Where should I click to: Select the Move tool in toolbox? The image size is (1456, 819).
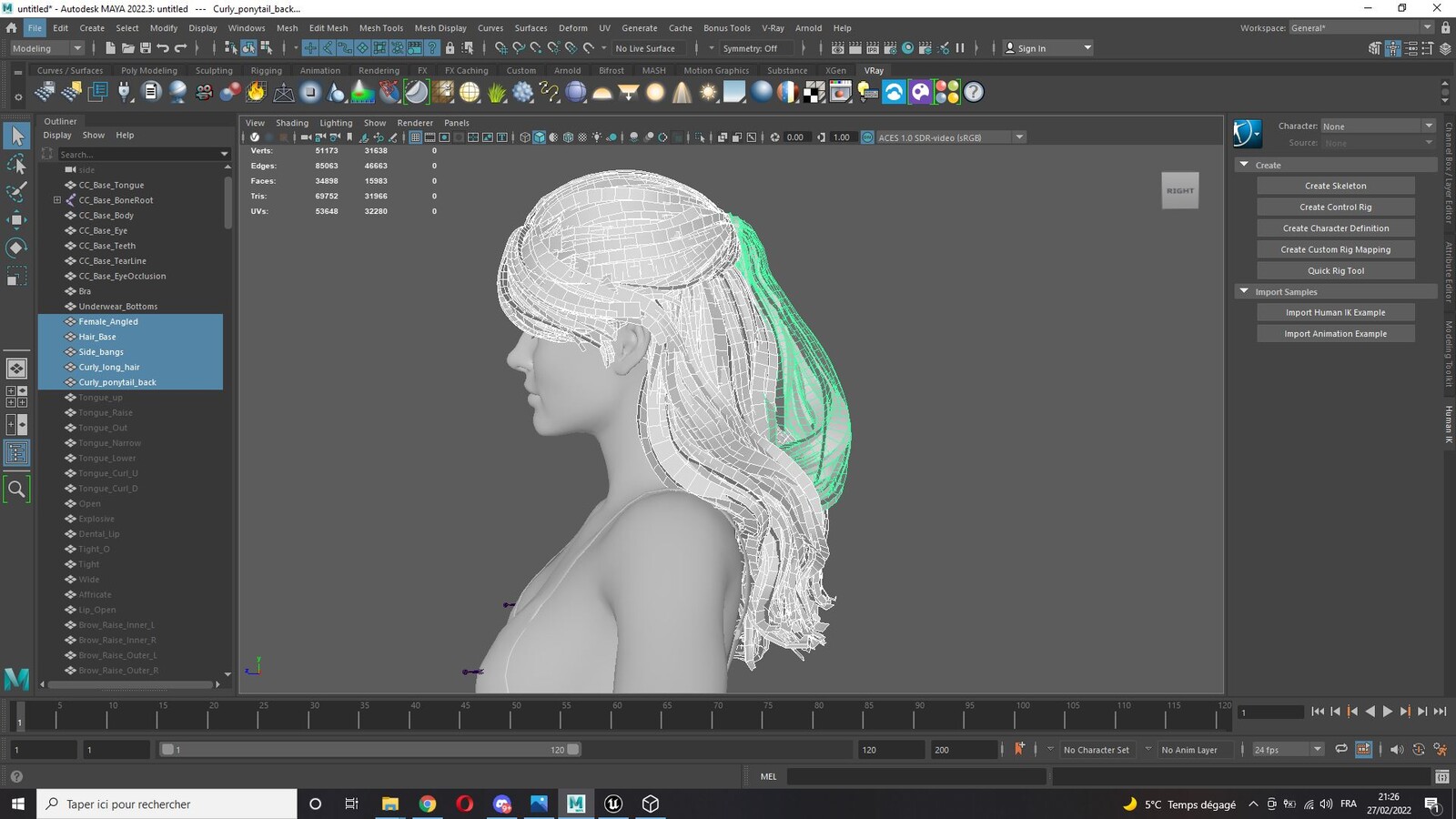pyautogui.click(x=16, y=219)
